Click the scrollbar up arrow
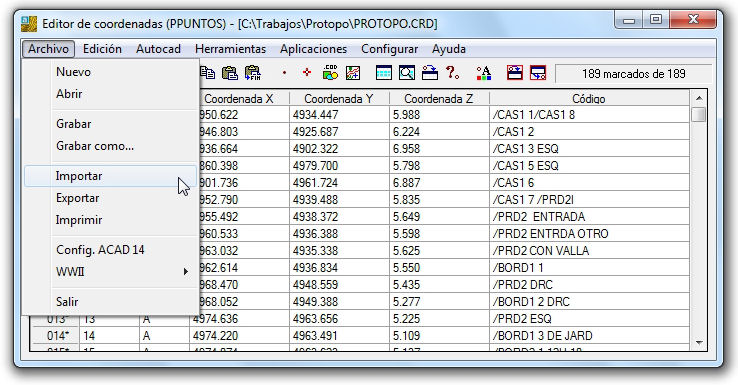 [698, 98]
